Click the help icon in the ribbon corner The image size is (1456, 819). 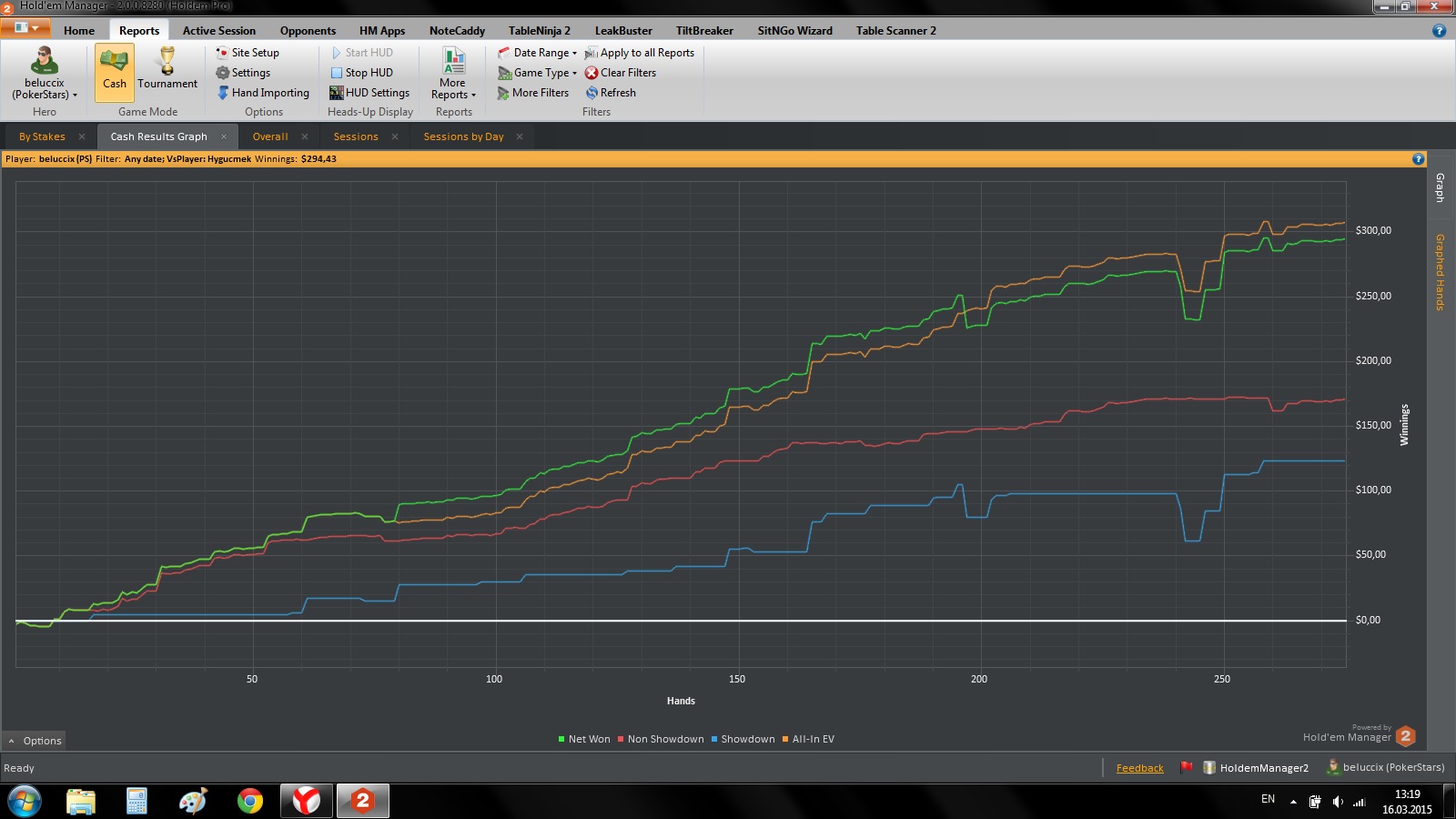point(1439,30)
